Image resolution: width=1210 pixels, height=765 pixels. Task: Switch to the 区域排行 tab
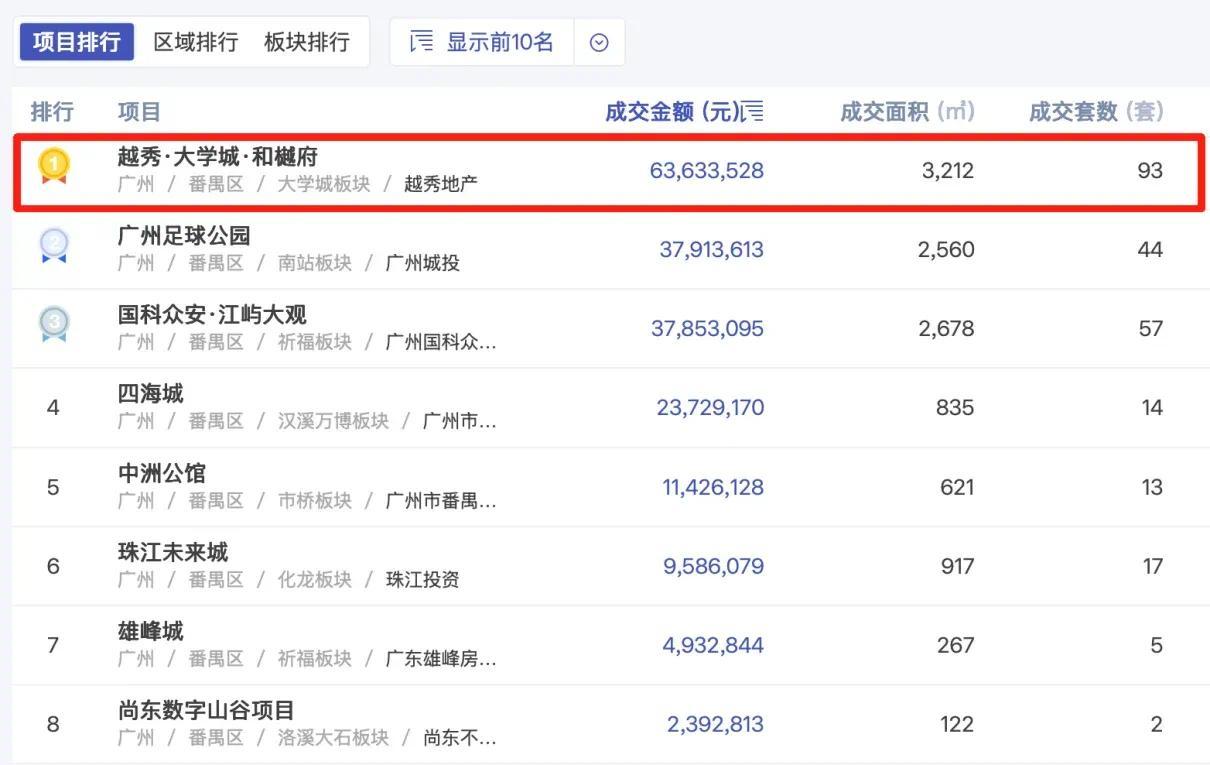[x=194, y=41]
